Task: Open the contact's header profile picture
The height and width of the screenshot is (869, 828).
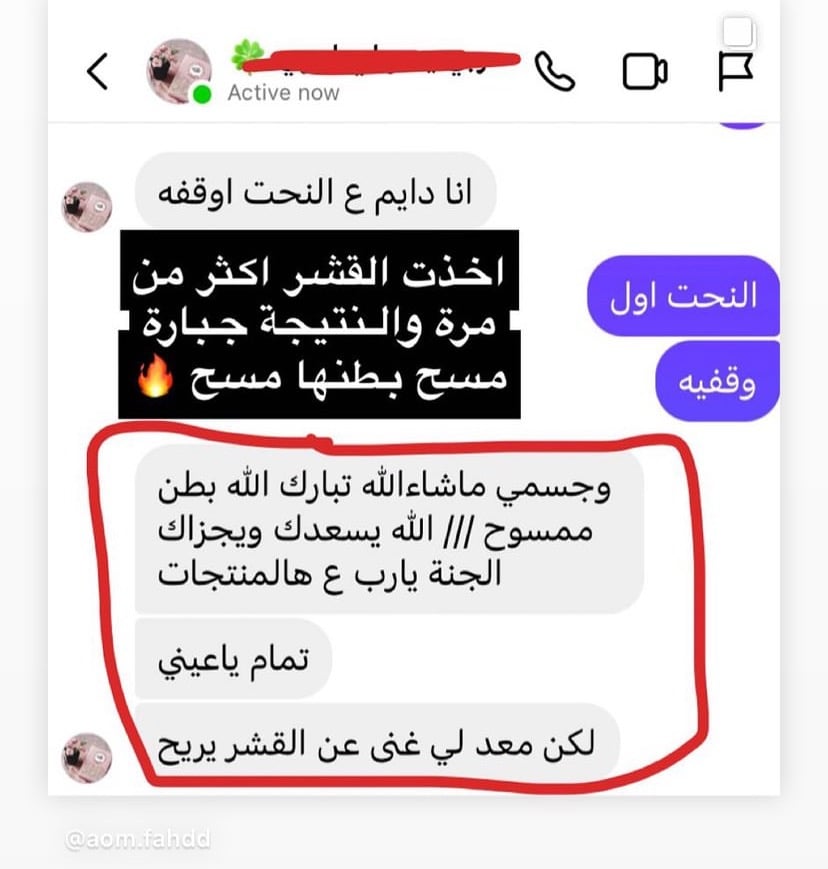Action: (x=178, y=71)
